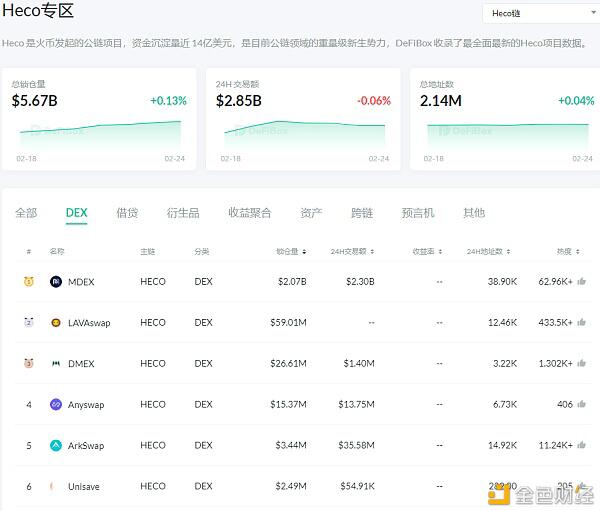Open the 资产 tab

click(311, 213)
